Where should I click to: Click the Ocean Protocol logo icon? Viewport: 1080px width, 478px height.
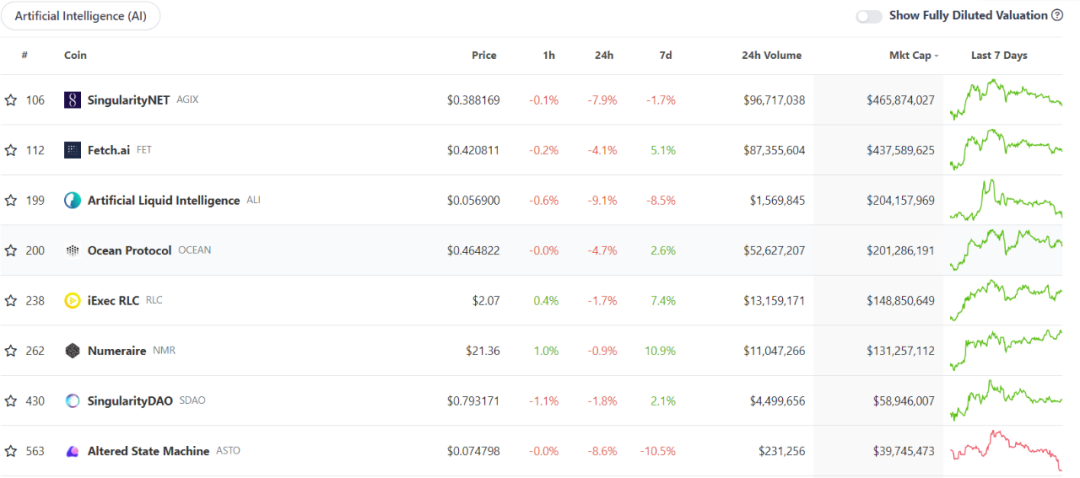72,250
